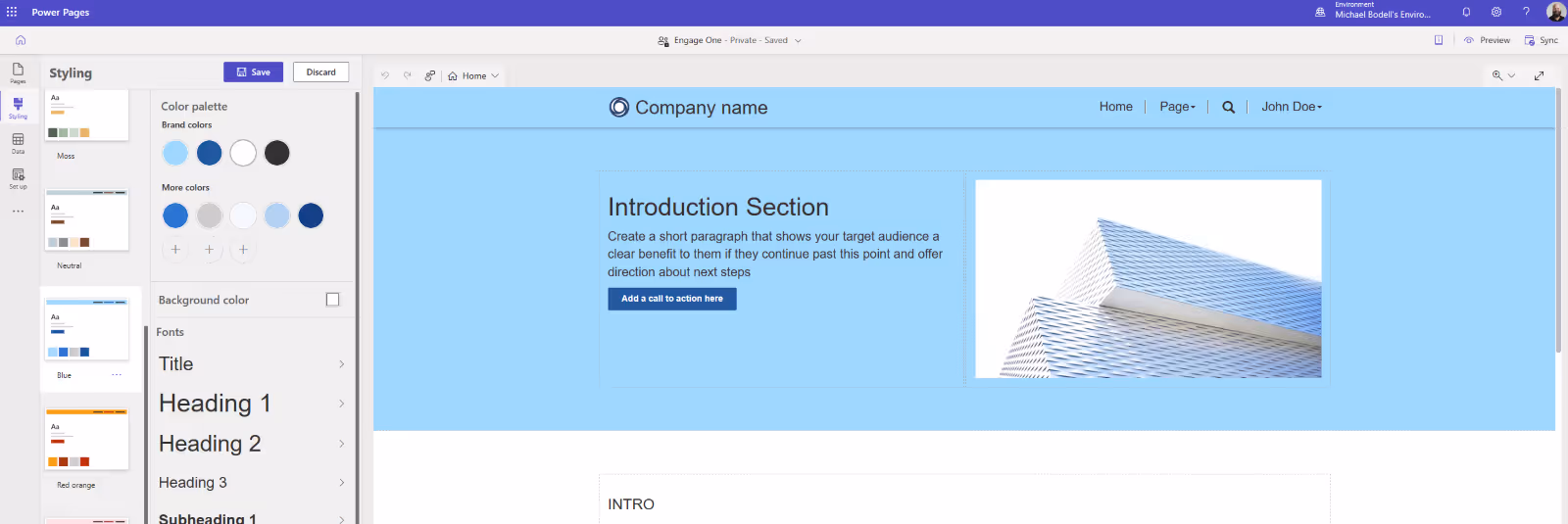Click the undo arrow in canvas toolbar
This screenshot has width=1568, height=524.
pos(385,75)
